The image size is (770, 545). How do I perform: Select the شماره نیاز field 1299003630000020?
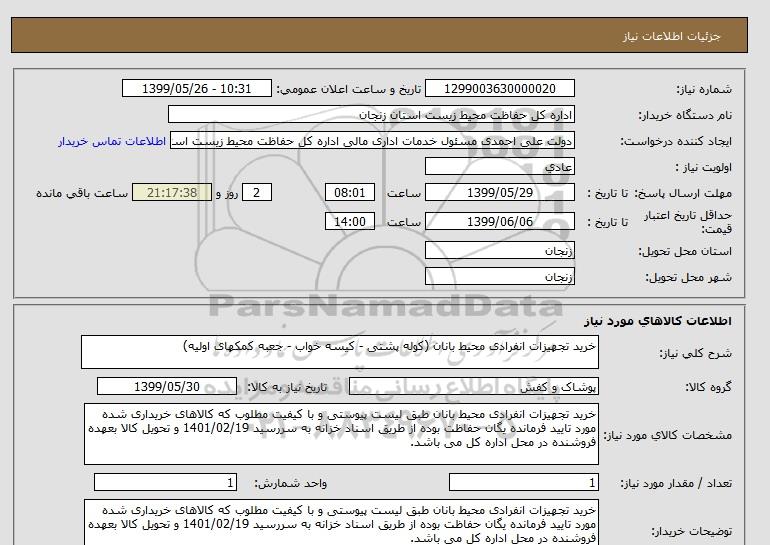pyautogui.click(x=499, y=88)
